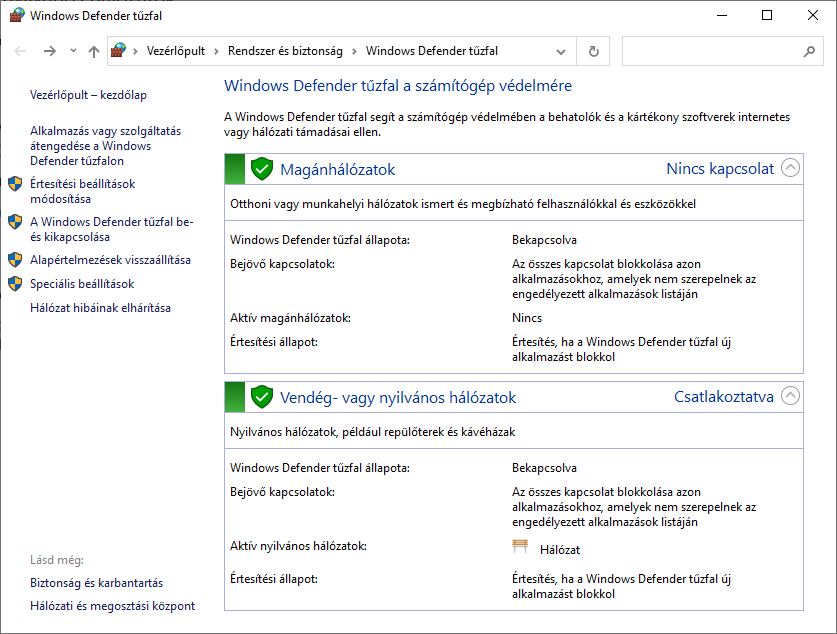Open the chevron after Rendszer és biztonság
The width and height of the screenshot is (837, 634).
click(354, 51)
